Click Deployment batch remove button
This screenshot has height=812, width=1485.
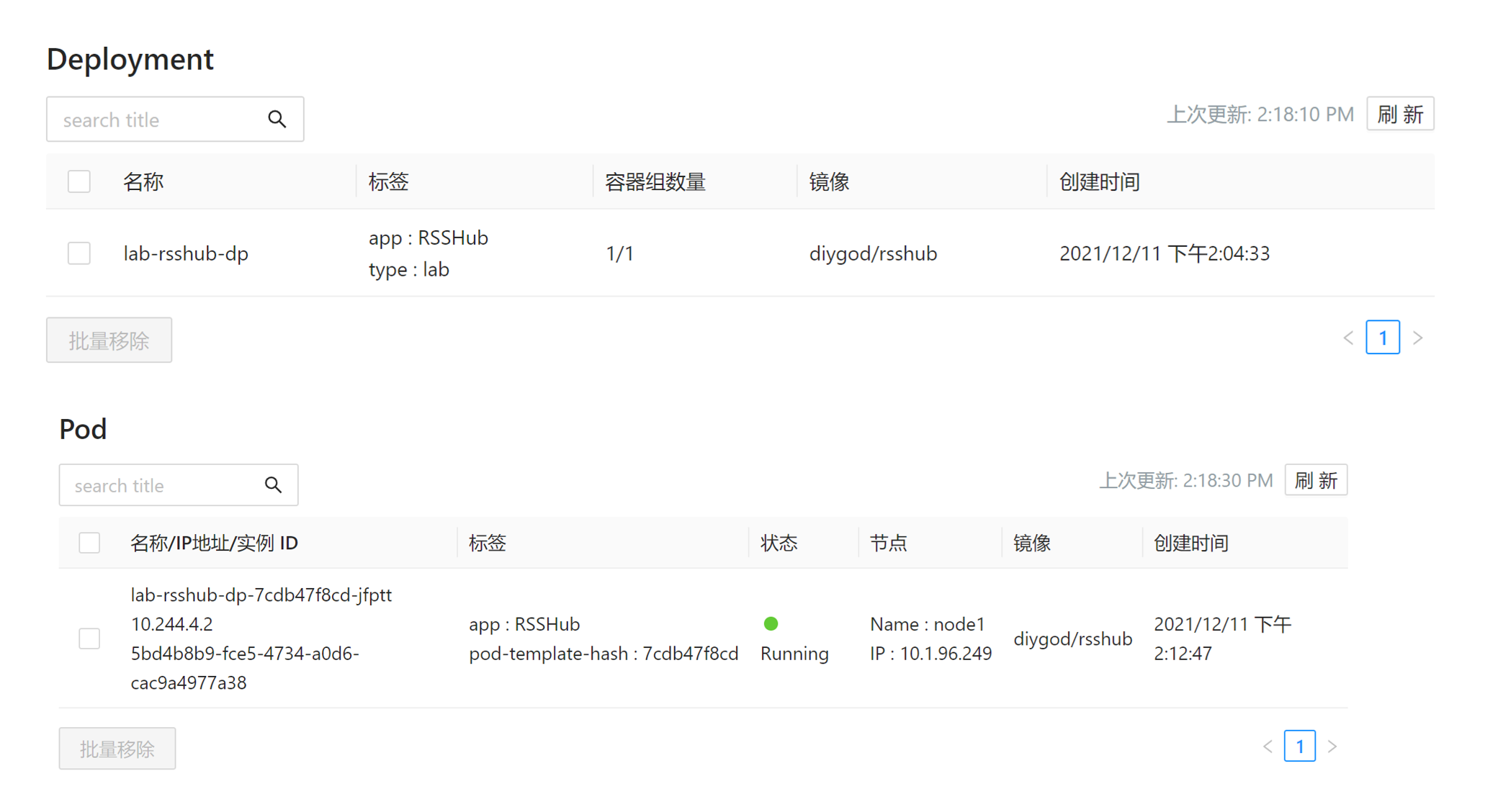click(x=109, y=340)
